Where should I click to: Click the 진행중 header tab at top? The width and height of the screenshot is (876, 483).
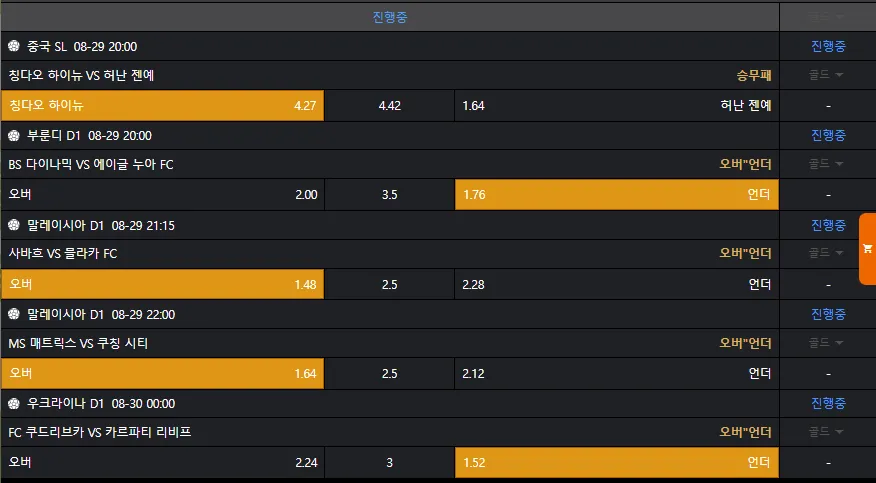tap(389, 17)
